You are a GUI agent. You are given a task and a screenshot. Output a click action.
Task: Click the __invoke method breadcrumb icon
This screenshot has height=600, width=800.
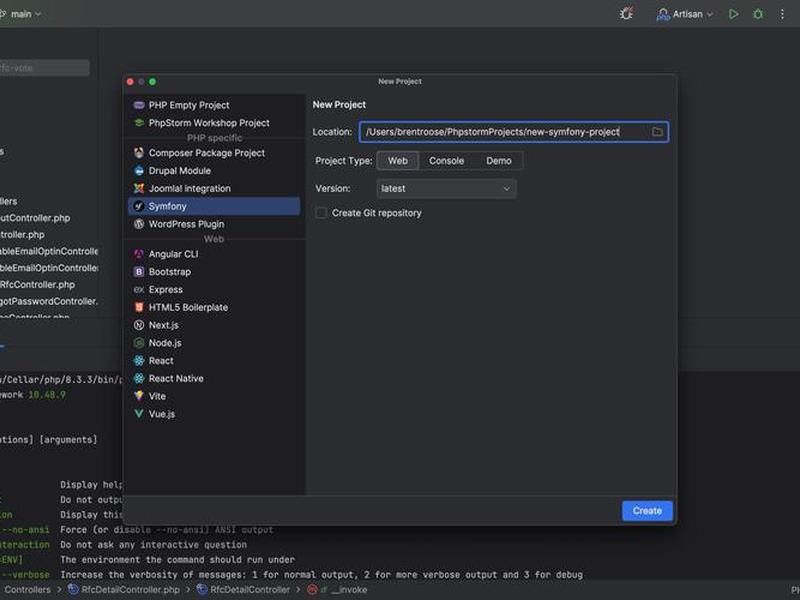[x=312, y=589]
